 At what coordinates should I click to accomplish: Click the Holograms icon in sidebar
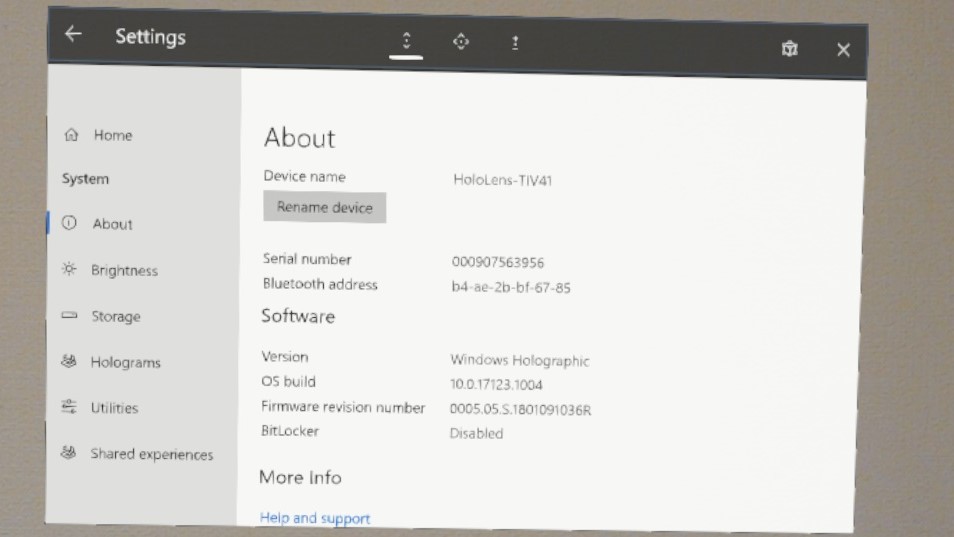(x=69, y=361)
